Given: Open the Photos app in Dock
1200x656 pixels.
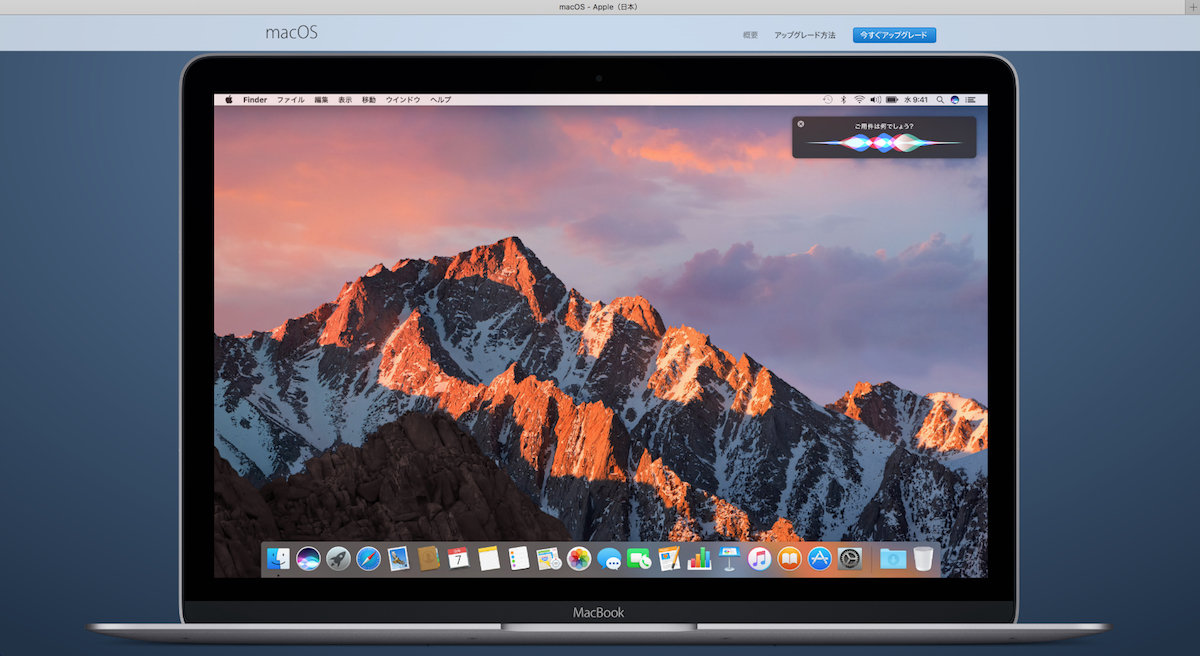Looking at the screenshot, I should pos(578,559).
